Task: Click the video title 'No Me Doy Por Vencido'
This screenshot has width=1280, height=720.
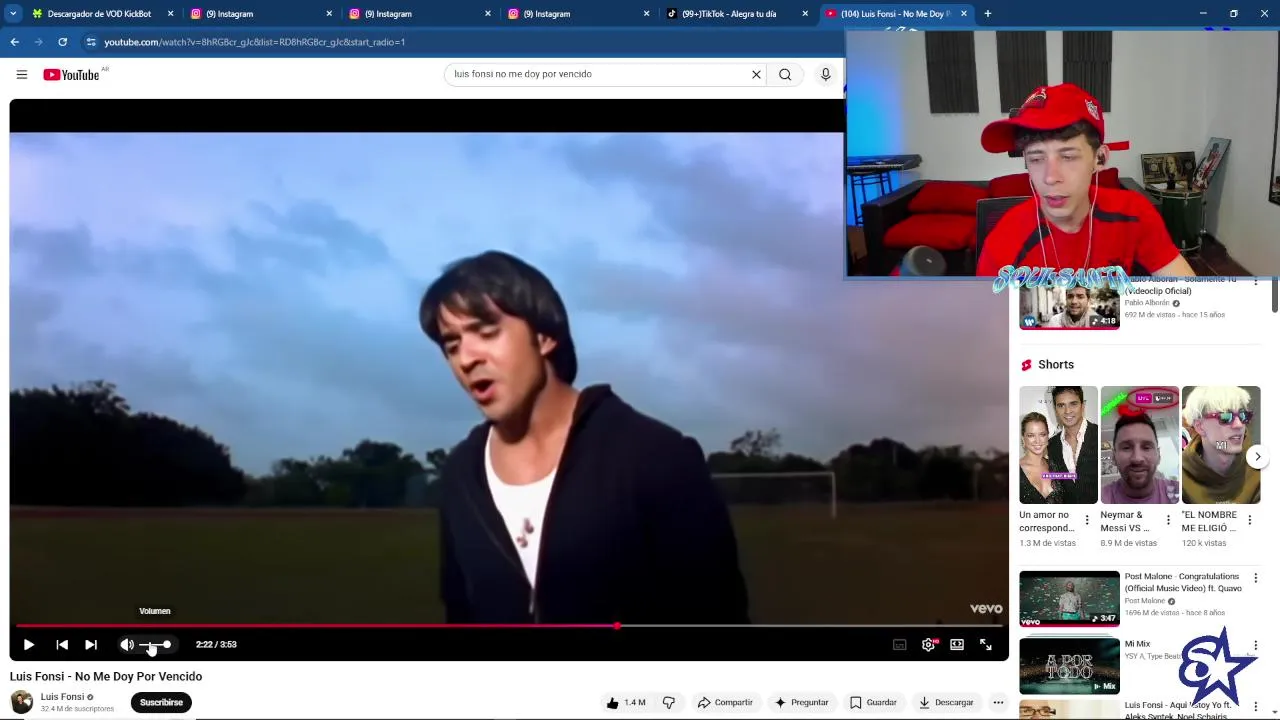Action: (x=106, y=677)
